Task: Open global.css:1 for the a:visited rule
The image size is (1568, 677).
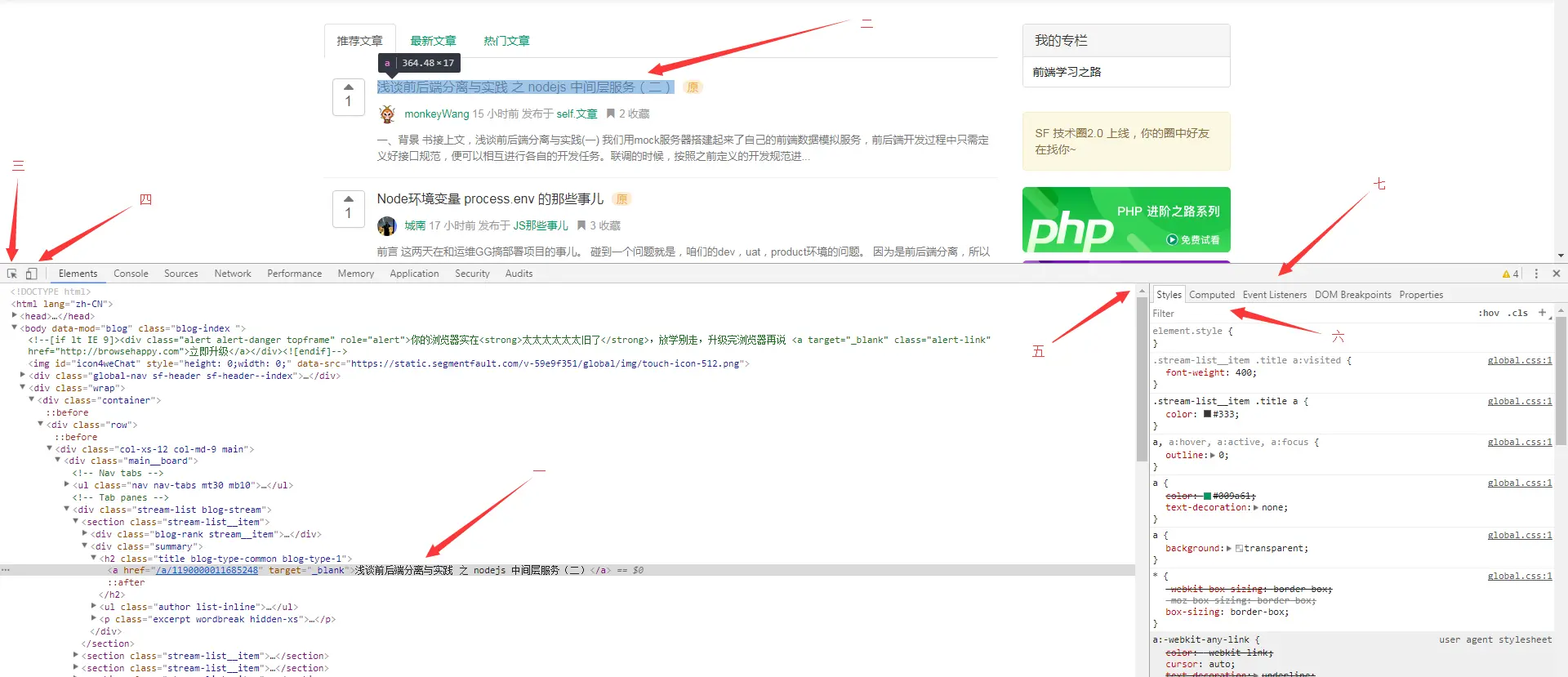Action: [1519, 360]
